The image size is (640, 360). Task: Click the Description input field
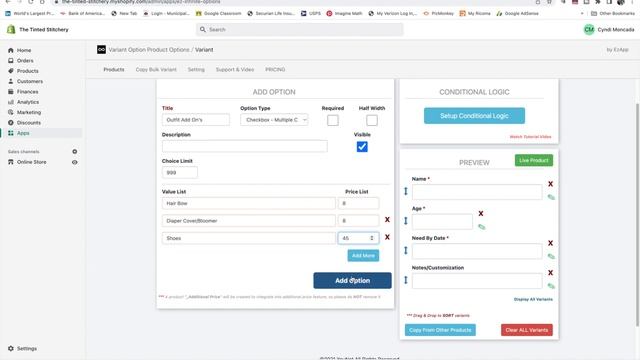244,146
